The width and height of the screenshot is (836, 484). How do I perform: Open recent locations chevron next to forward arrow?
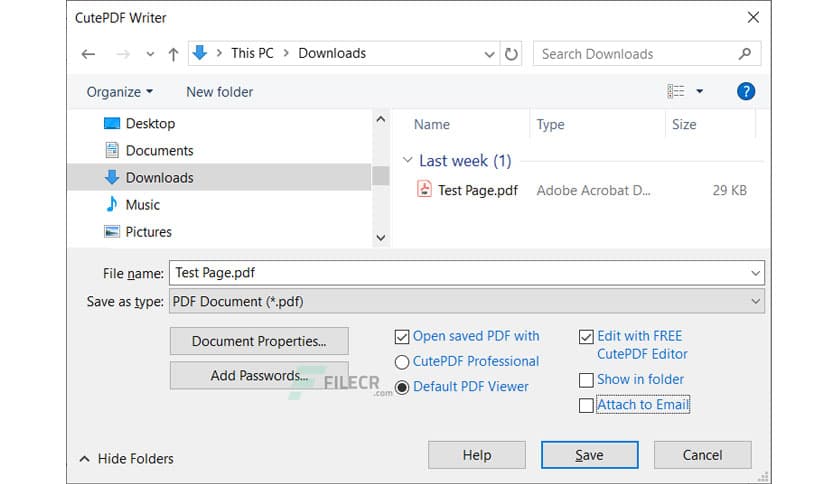150,54
